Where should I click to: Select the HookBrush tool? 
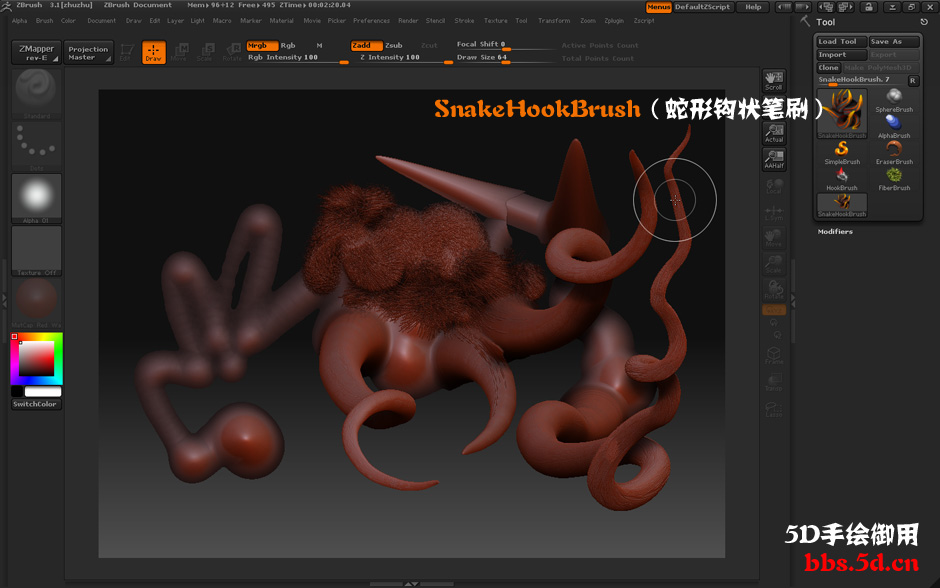tap(842, 179)
